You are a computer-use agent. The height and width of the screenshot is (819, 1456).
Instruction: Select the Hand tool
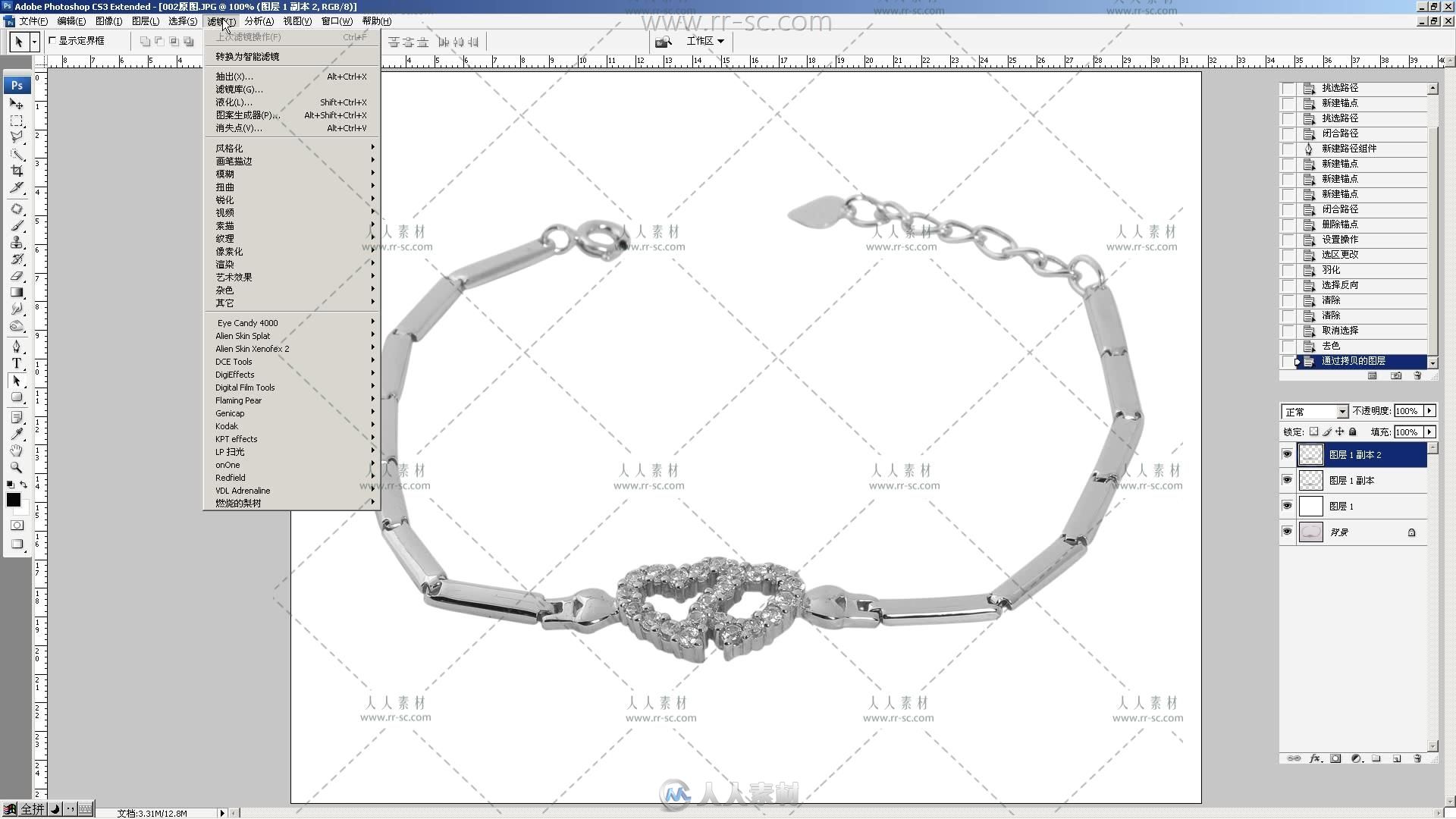click(x=17, y=450)
